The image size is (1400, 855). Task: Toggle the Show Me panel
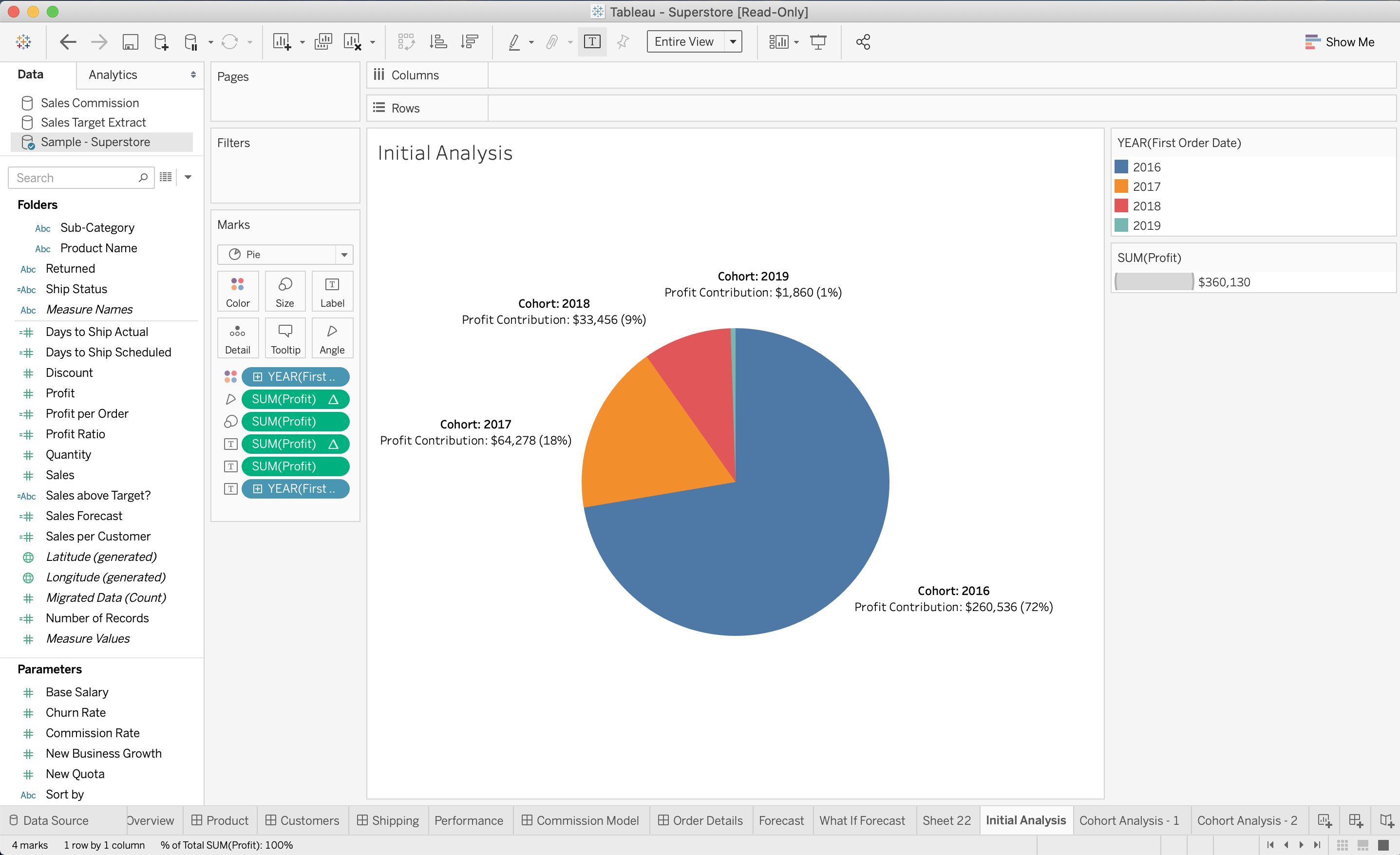click(x=1339, y=41)
